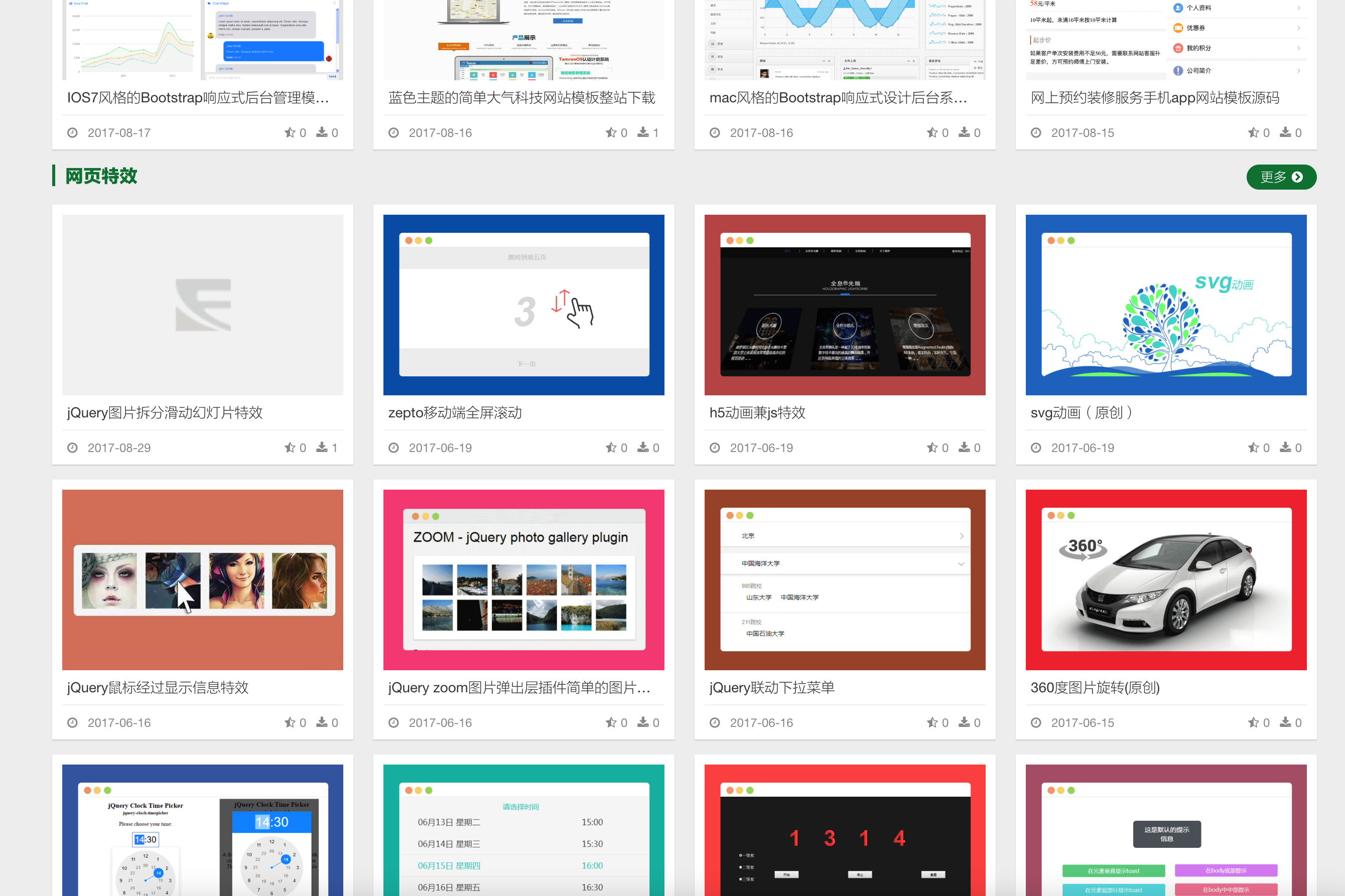Viewport: 1345px width, 896px height.
Task: Click download icon on zepto移动端全屏滚动 card
Action: pyautogui.click(x=643, y=447)
